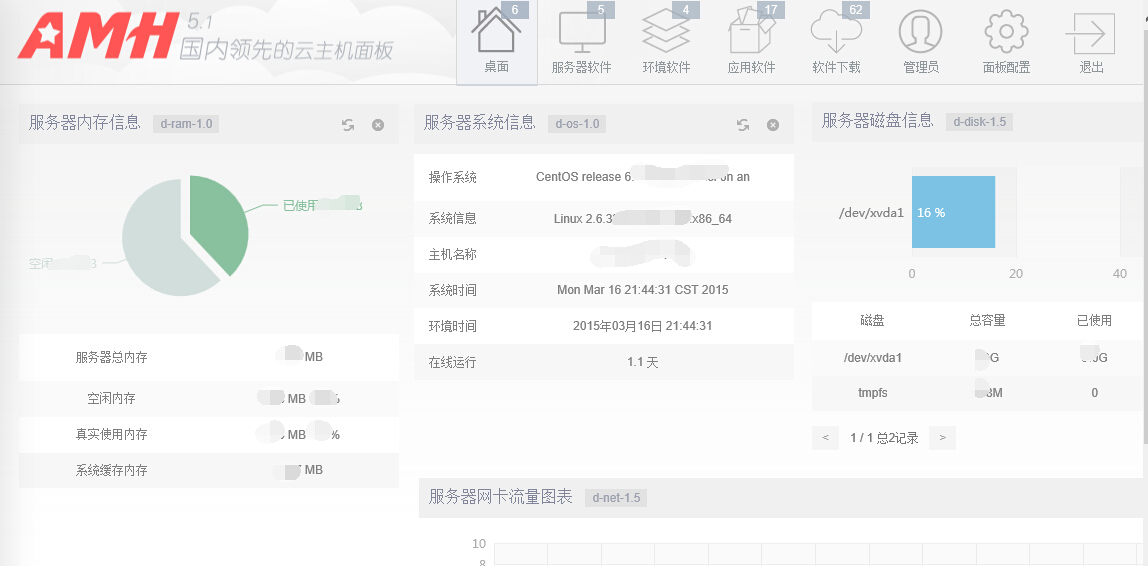Viewport: 1148px width, 566px height.
Task: Click badge 5 on 服务器软件
Action: click(x=601, y=10)
